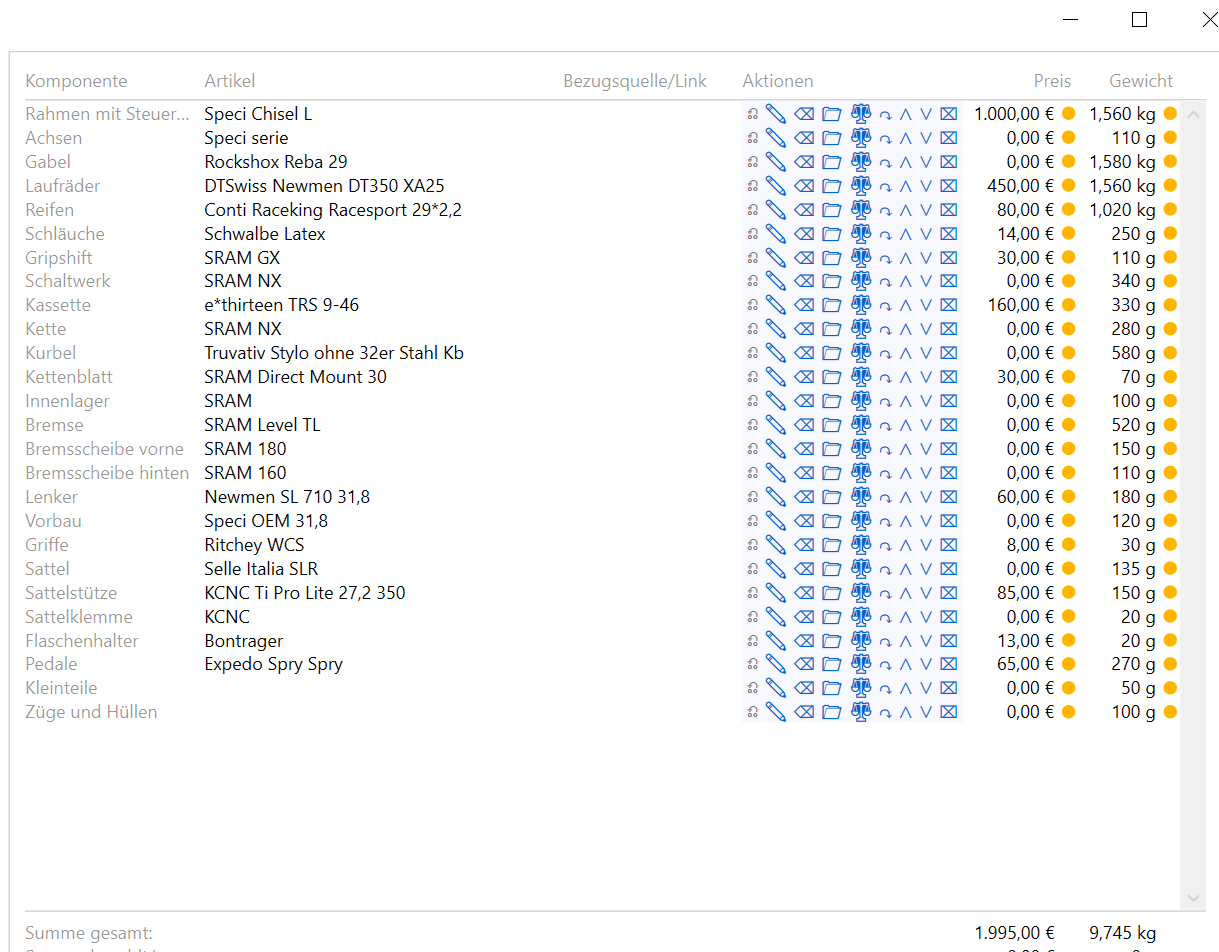Delete the Lenker row with the crossed box icon
The image size is (1219, 952).
(949, 497)
